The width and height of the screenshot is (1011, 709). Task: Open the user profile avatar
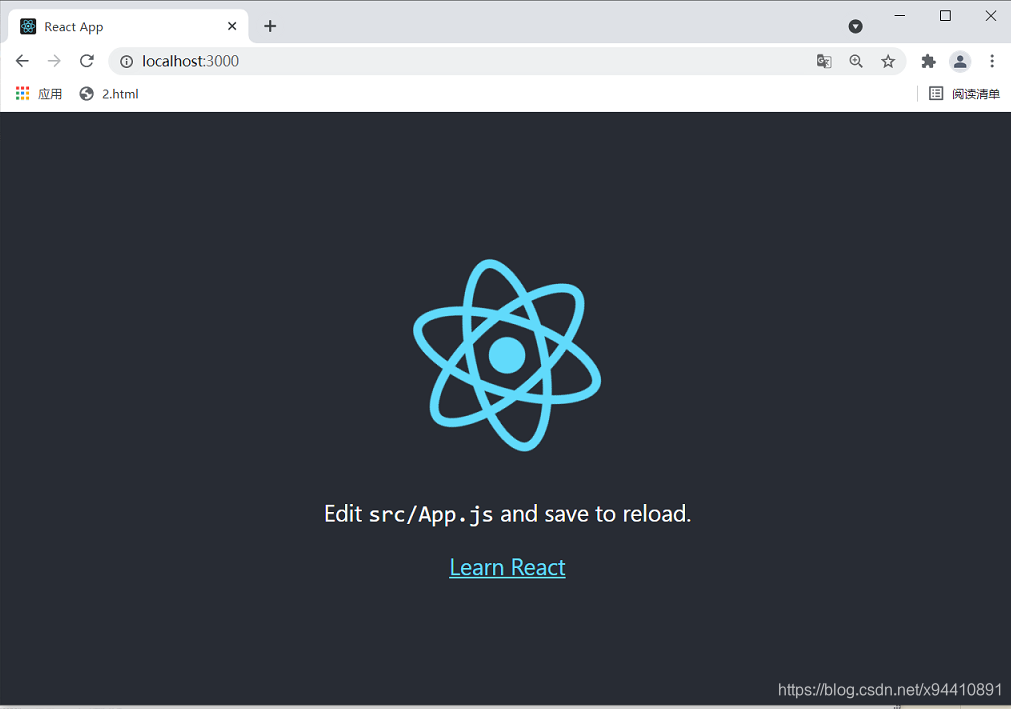960,61
